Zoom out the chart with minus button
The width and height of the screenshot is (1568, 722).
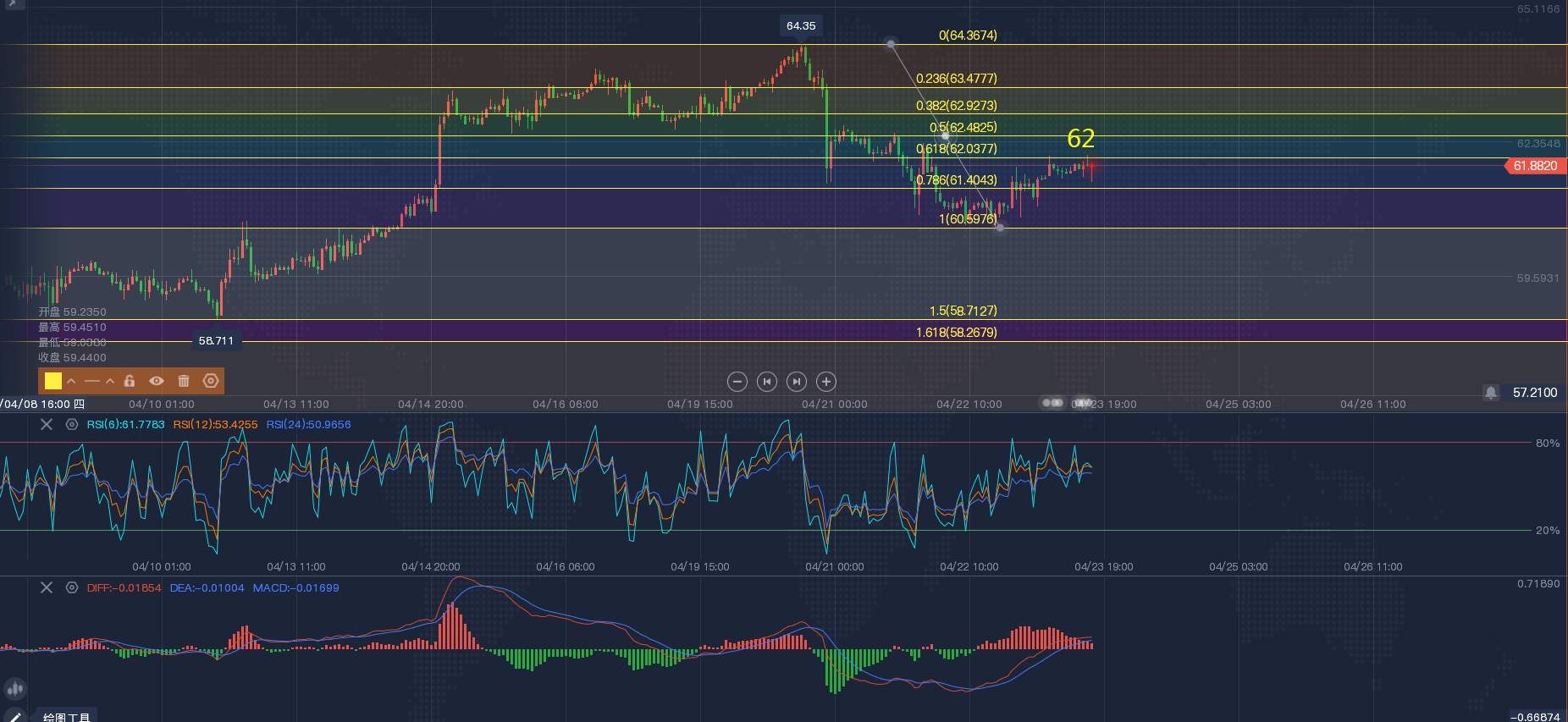[737, 382]
